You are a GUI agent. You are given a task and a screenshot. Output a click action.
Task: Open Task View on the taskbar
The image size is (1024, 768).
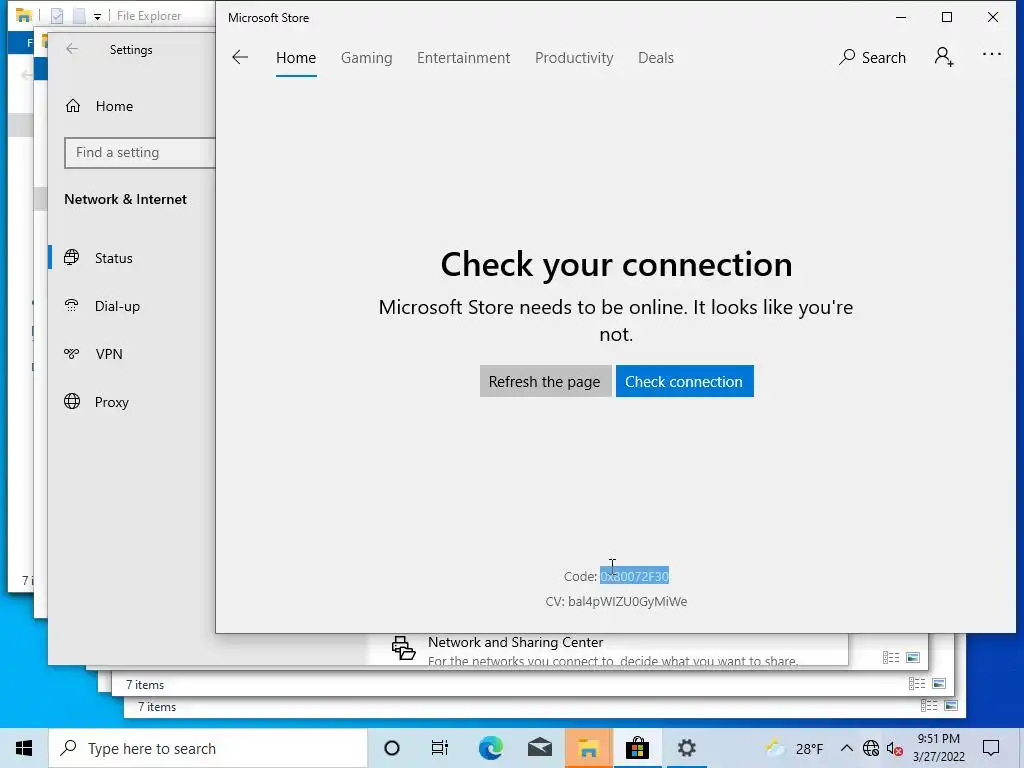point(440,748)
